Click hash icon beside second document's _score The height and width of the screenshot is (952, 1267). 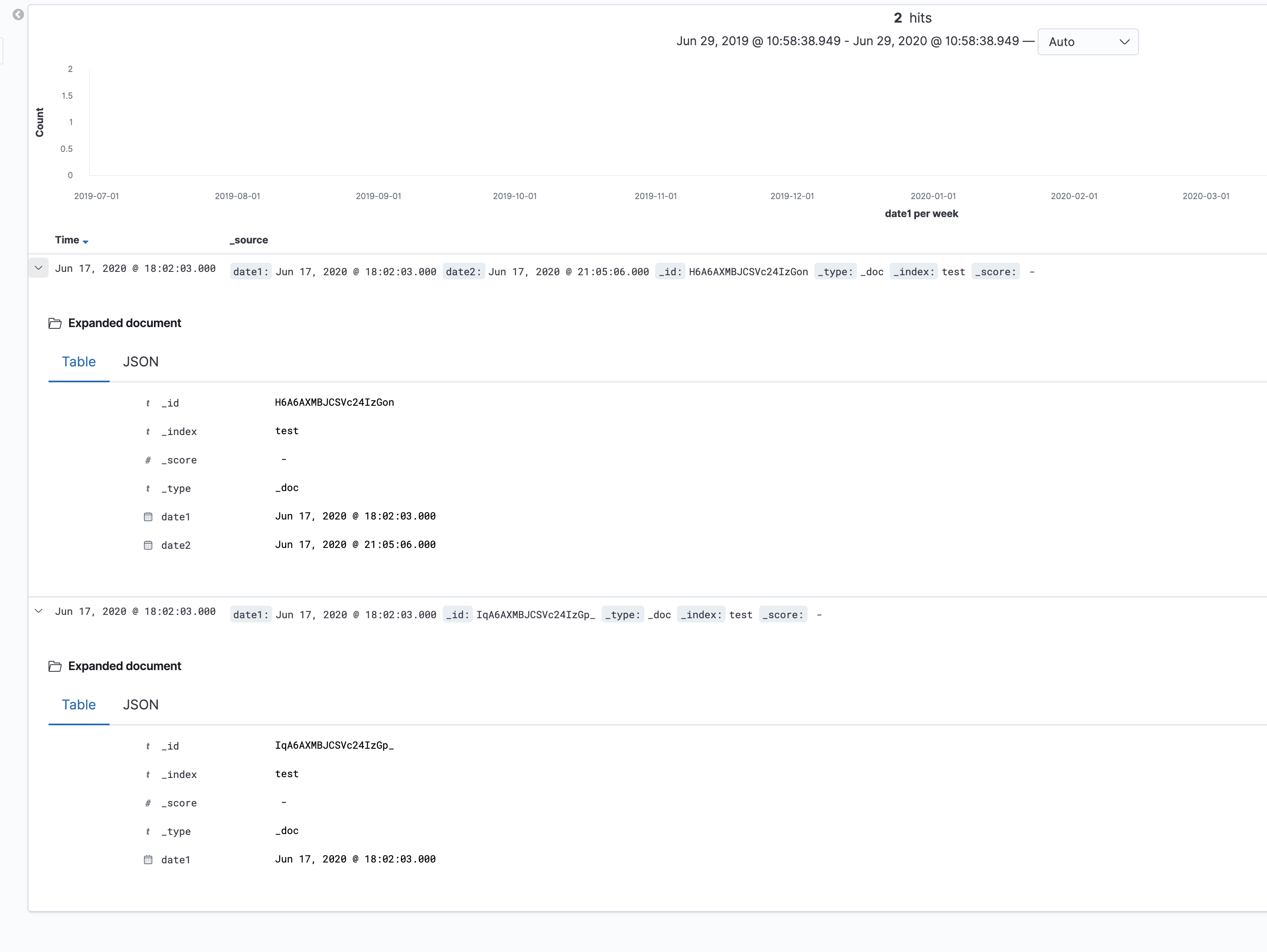(148, 803)
